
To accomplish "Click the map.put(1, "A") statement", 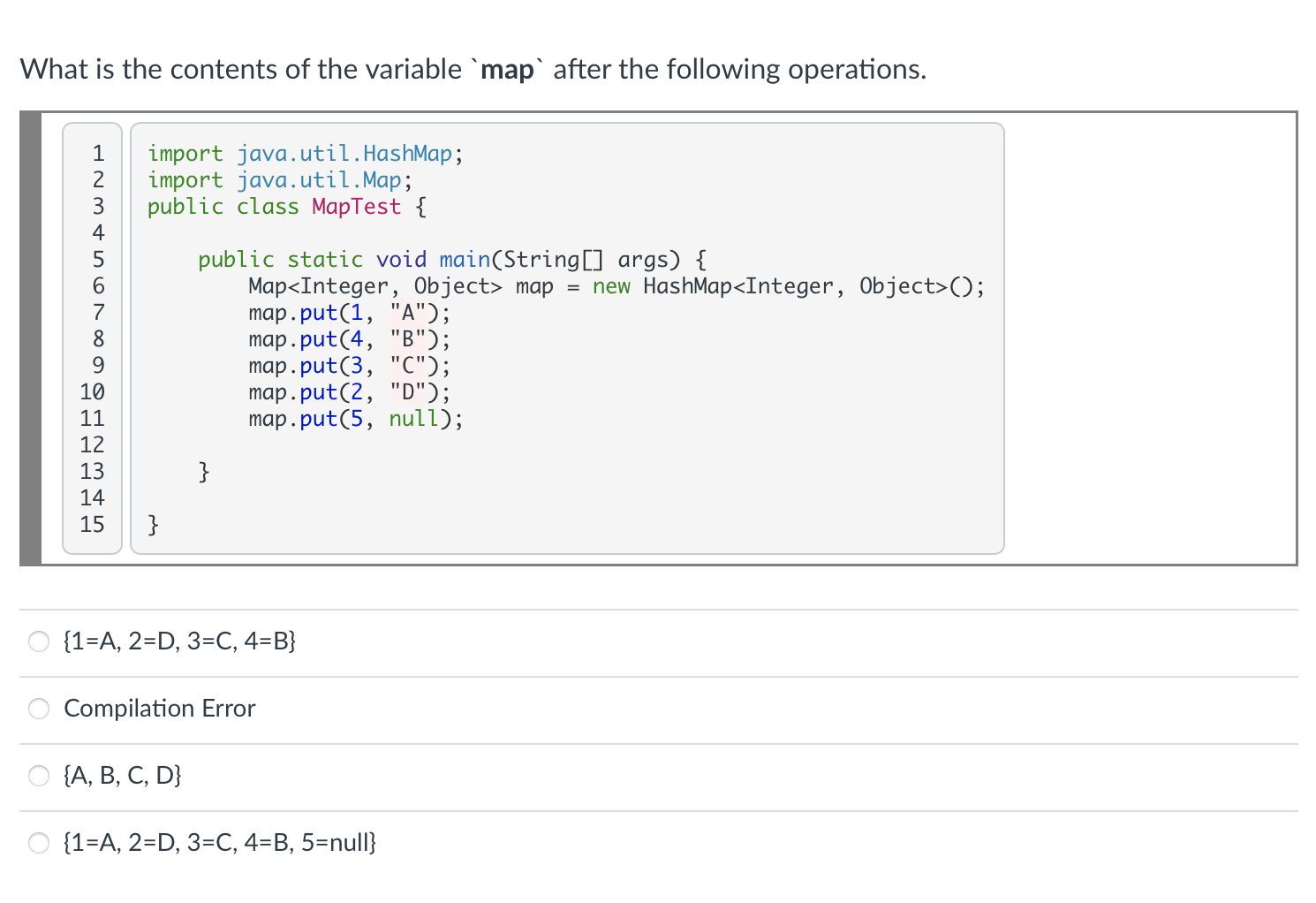I will click(347, 312).
